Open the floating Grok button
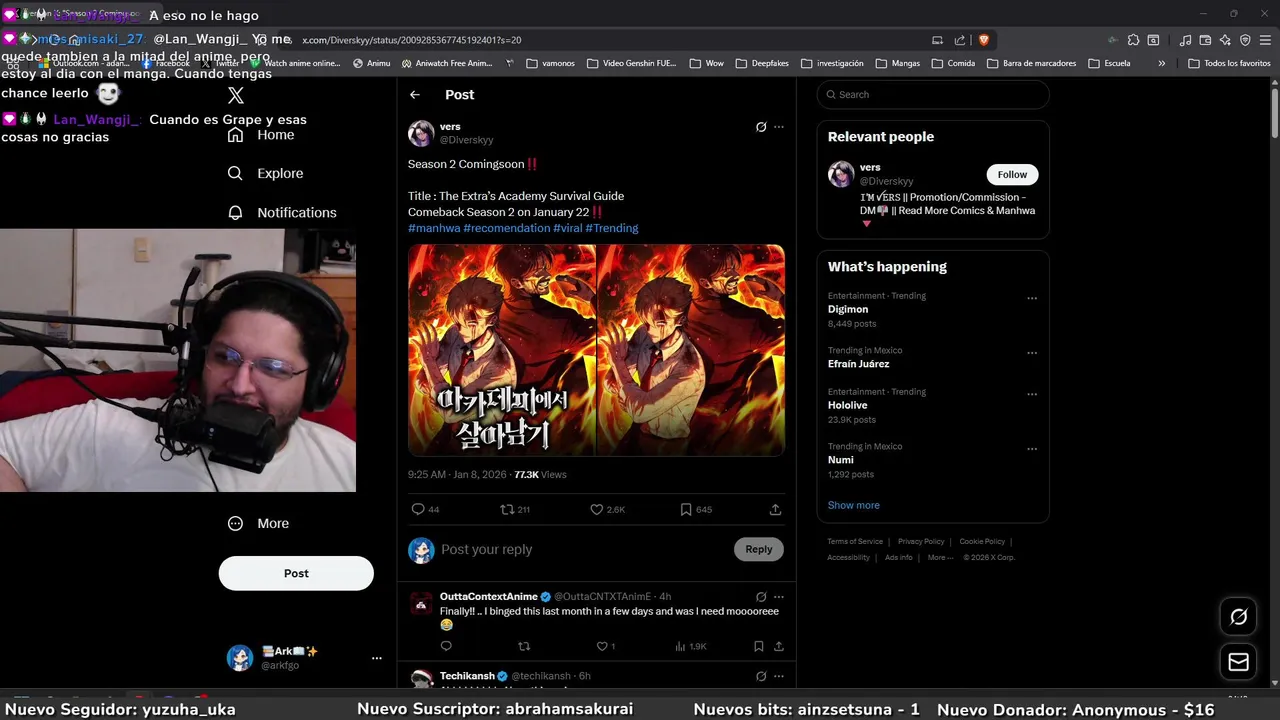The image size is (1280, 720). click(x=1239, y=617)
